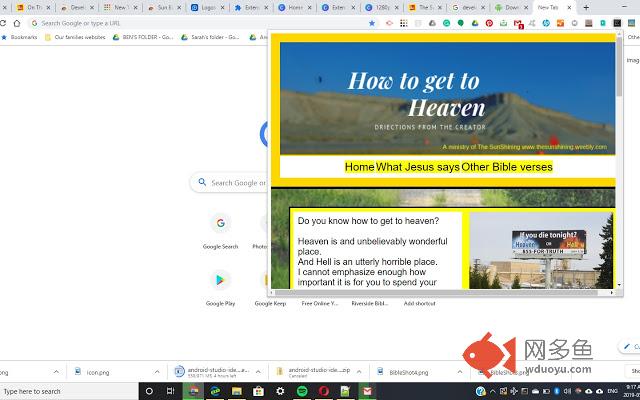This screenshot has width=640, height=400.
Task: Click the volume icon in system tray
Action: tap(567, 391)
